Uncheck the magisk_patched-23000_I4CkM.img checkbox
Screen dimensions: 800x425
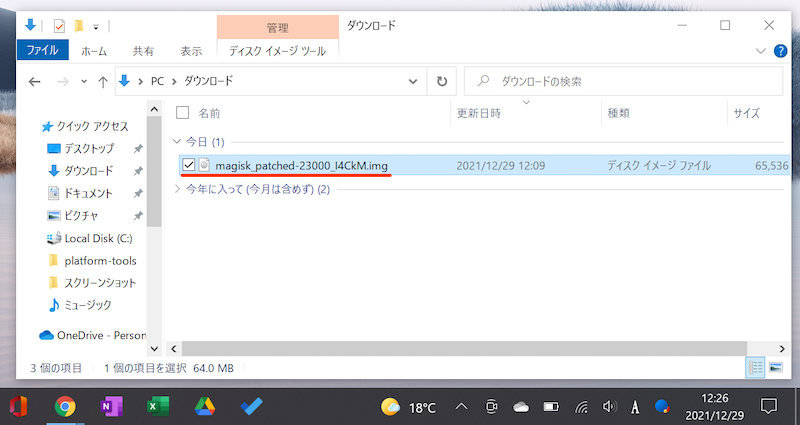click(188, 164)
